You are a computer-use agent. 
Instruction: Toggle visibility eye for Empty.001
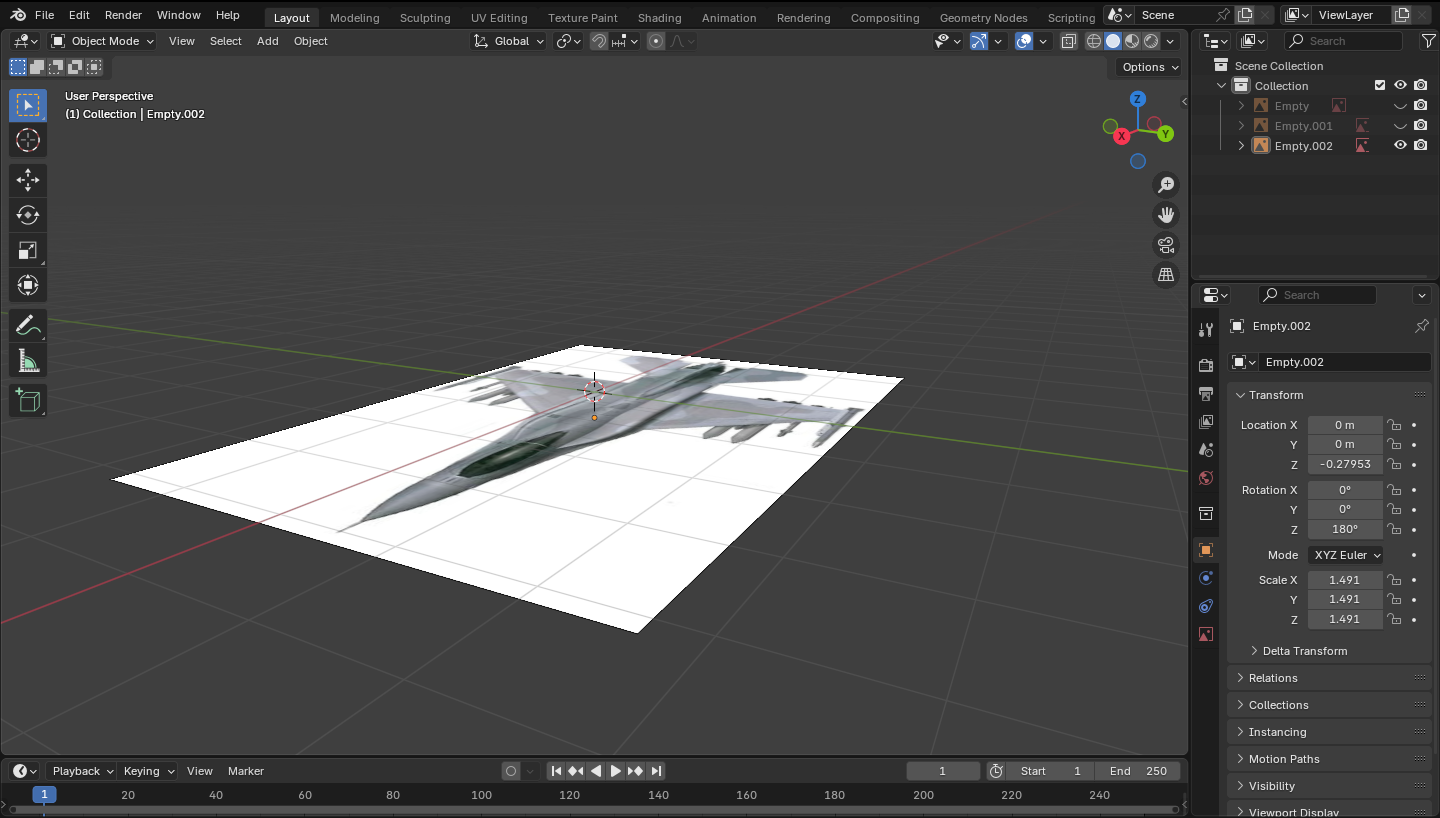coord(1400,125)
